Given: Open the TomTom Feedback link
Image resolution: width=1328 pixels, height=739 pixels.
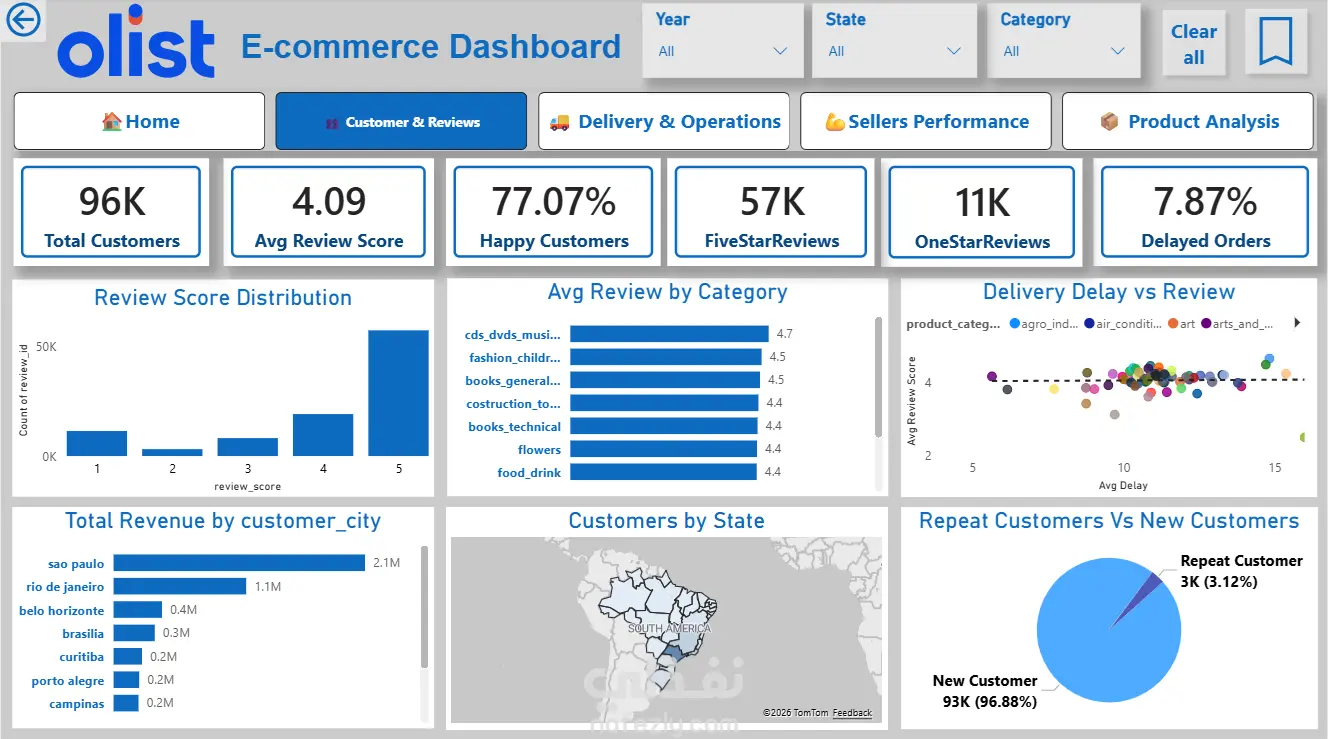Looking at the screenshot, I should pos(852,713).
